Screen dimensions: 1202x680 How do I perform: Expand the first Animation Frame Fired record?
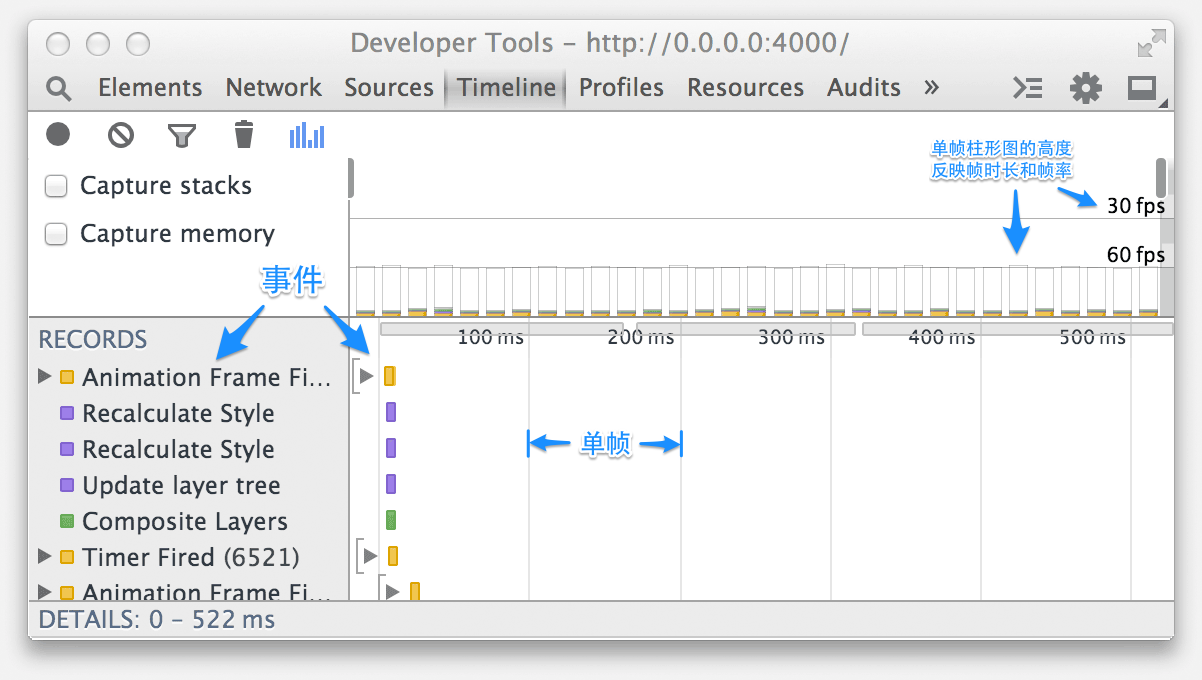(x=44, y=377)
